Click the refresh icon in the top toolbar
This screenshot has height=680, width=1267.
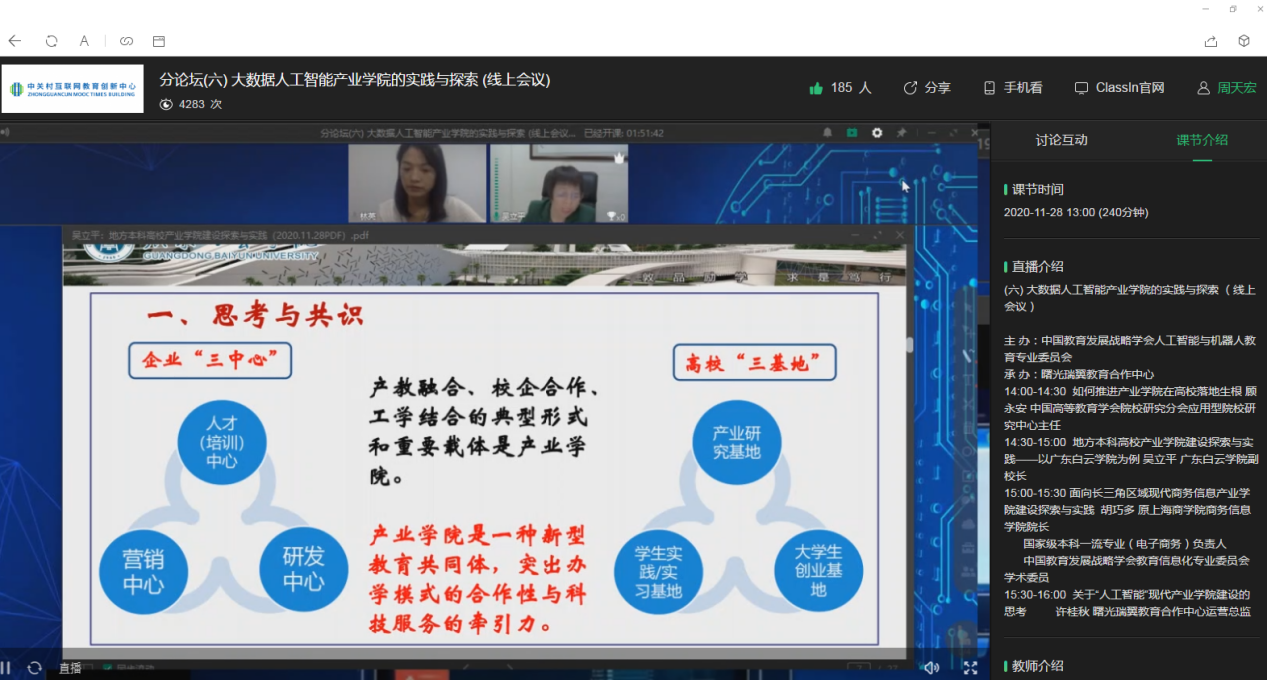tap(51, 41)
